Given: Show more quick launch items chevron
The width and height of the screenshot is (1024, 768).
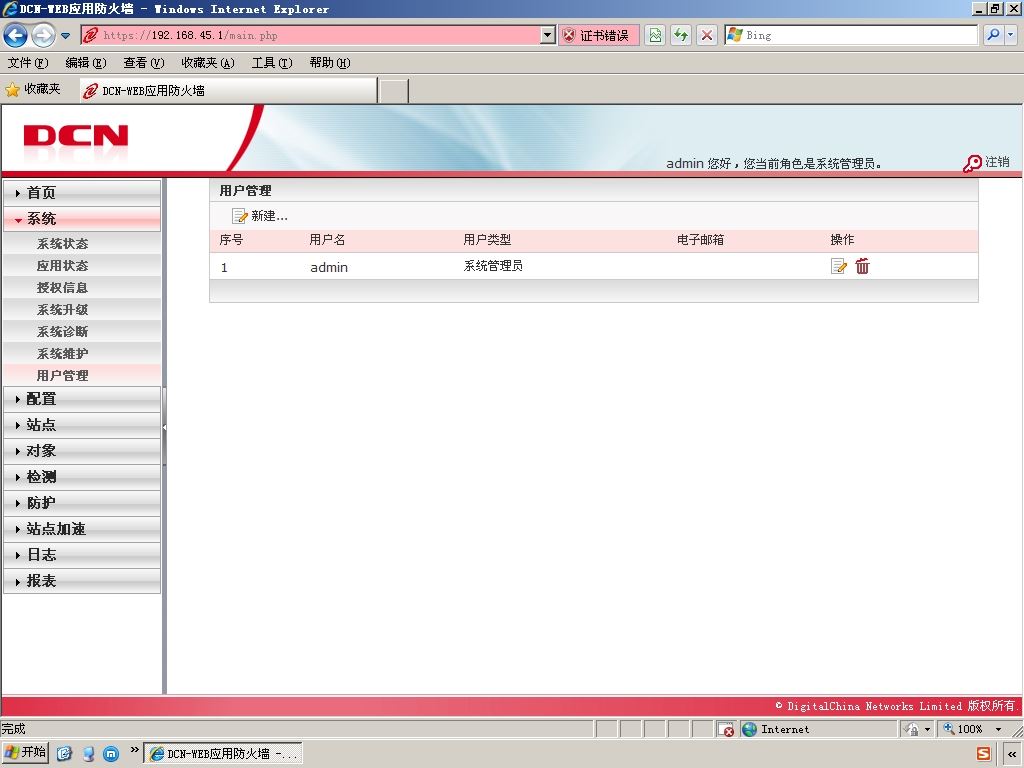Looking at the screenshot, I should click(135, 750).
